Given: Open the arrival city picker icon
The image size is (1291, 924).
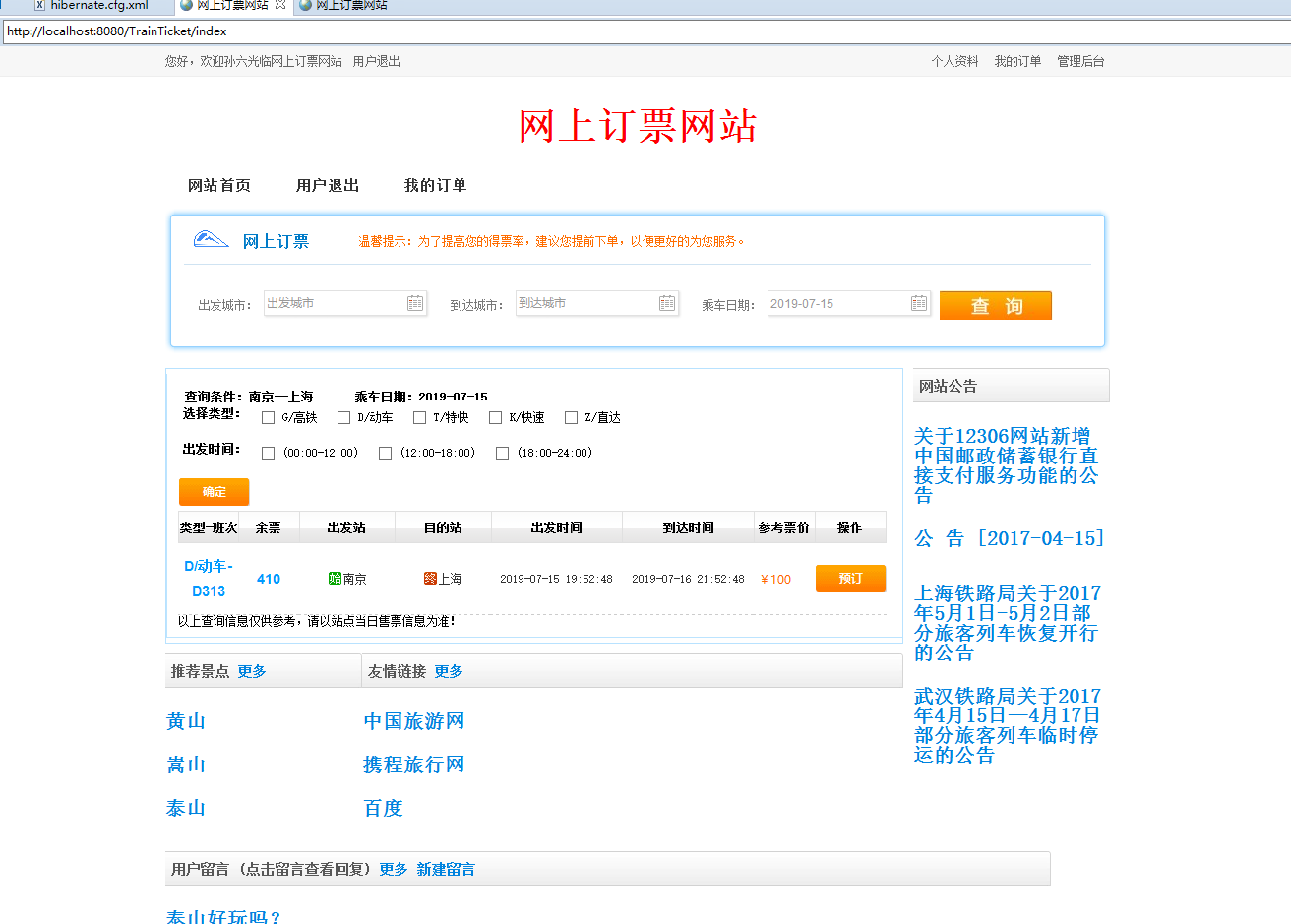Looking at the screenshot, I should click(x=668, y=303).
